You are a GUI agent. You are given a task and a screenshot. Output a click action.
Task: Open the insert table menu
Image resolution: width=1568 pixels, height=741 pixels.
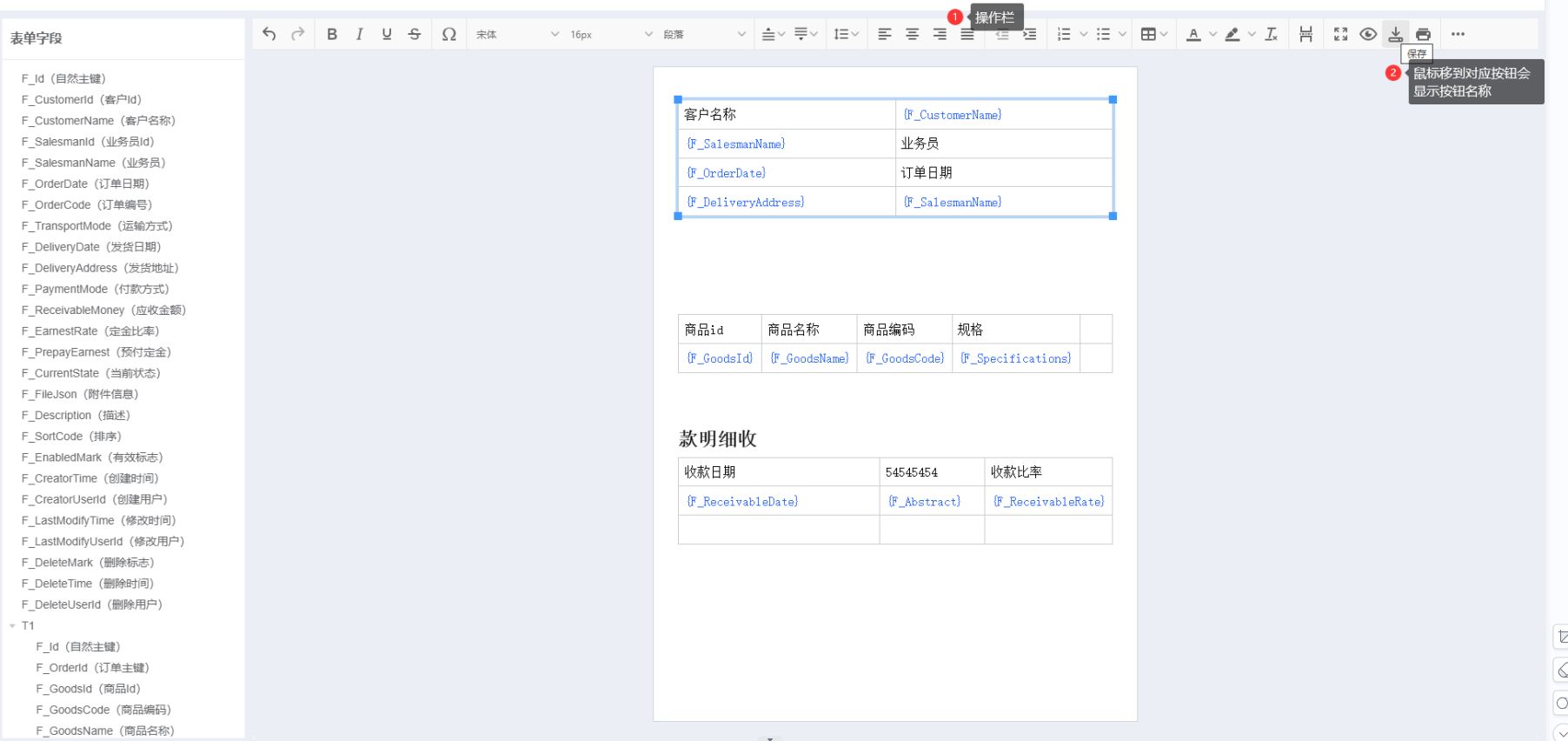pos(1153,34)
